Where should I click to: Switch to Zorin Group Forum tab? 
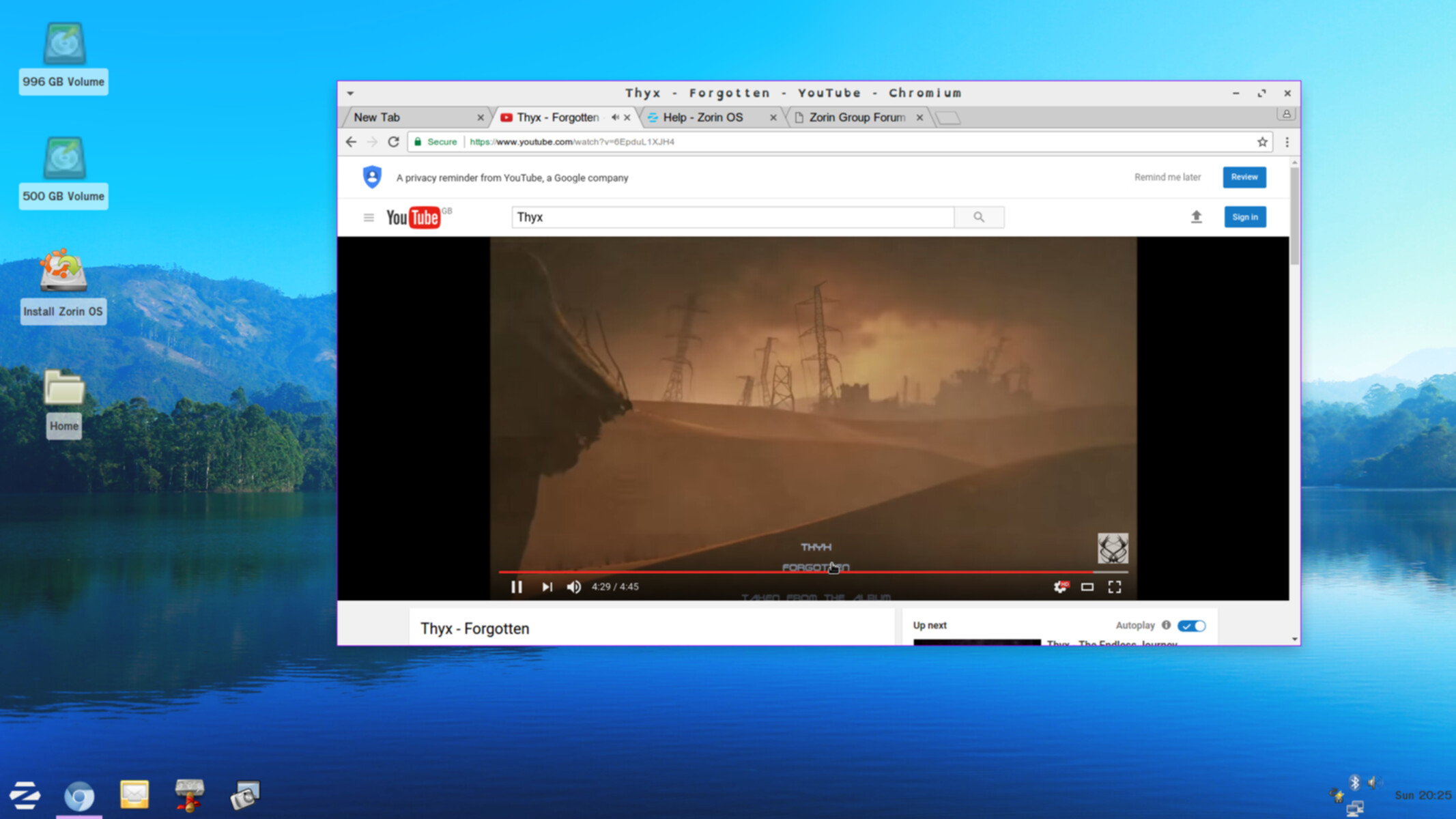(857, 117)
